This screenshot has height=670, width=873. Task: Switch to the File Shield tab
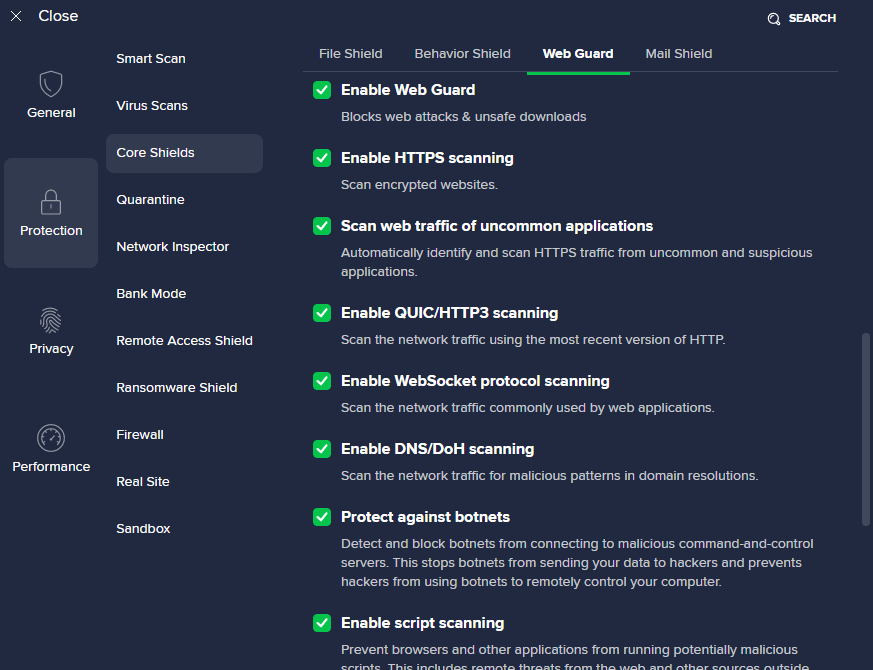tap(350, 54)
